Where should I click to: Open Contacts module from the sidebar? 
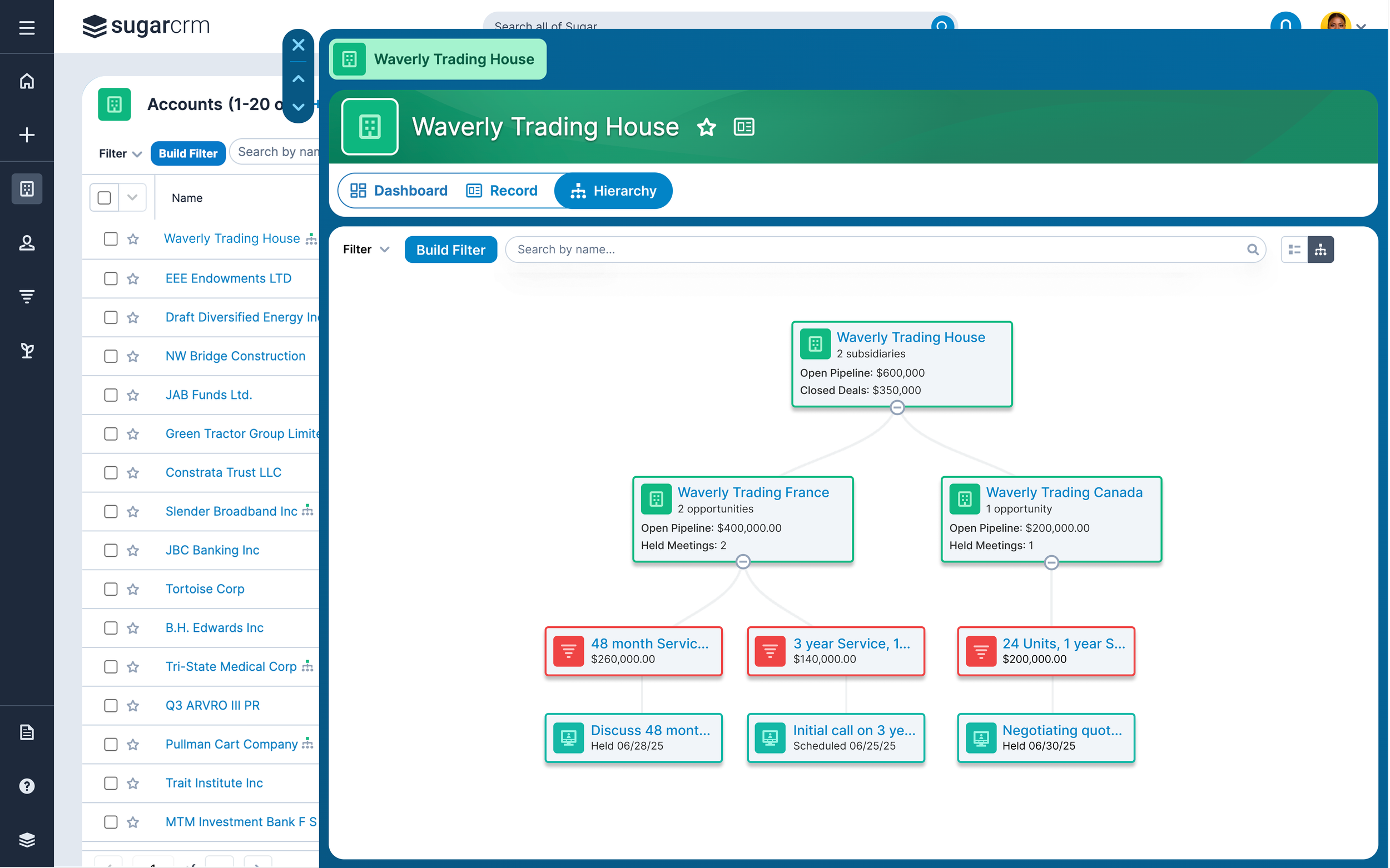27,243
